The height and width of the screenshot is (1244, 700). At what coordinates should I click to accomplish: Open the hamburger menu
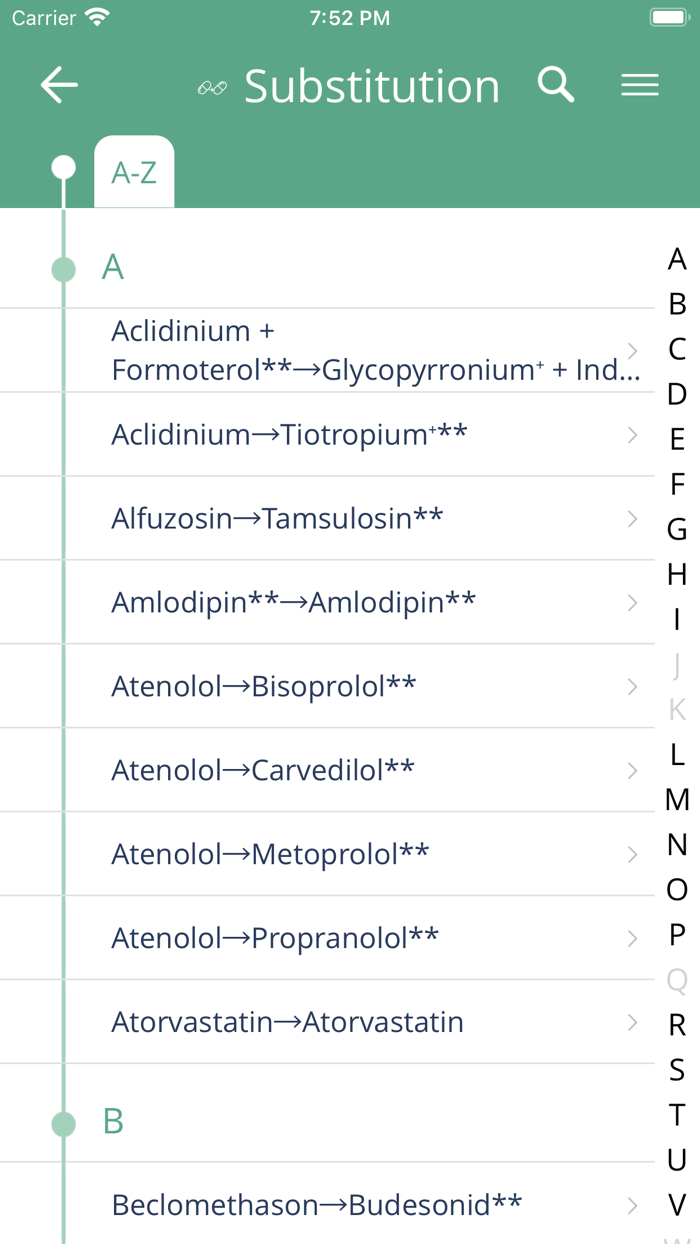point(640,85)
